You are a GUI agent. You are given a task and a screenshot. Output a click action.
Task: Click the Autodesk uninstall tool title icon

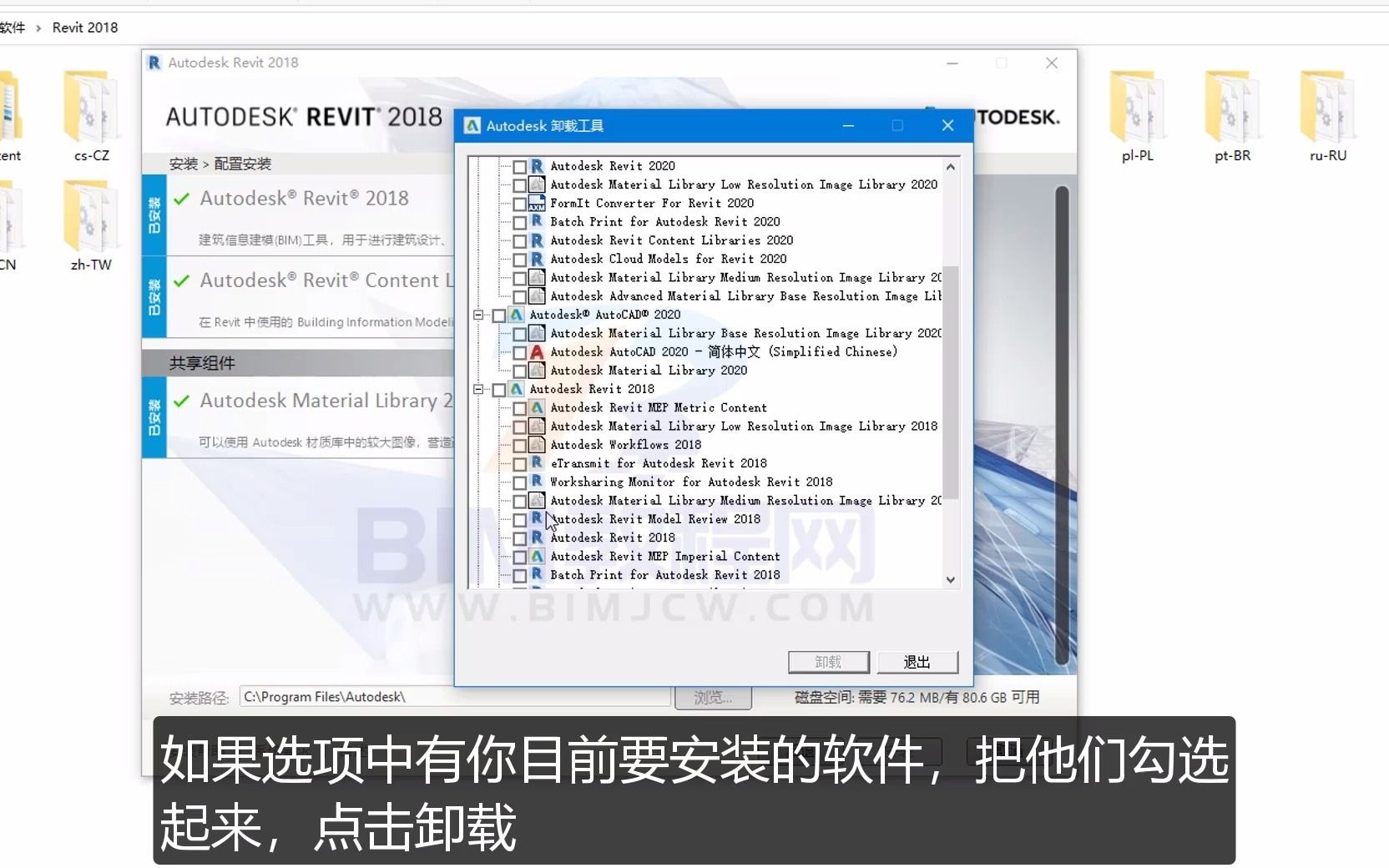(x=472, y=125)
